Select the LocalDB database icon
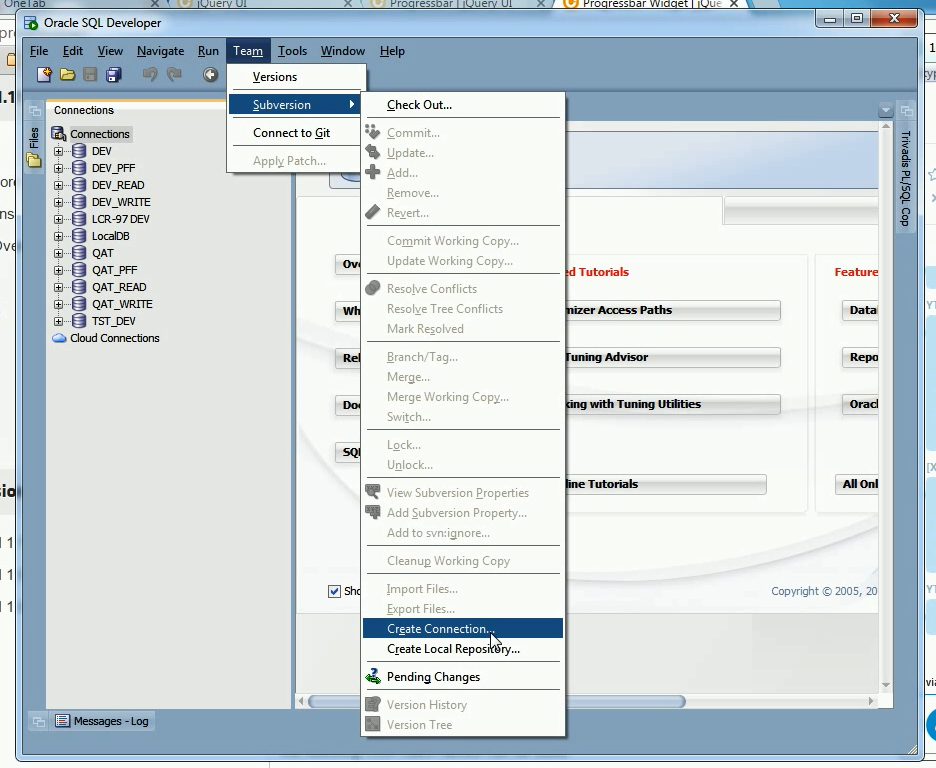936x768 pixels. 79,236
